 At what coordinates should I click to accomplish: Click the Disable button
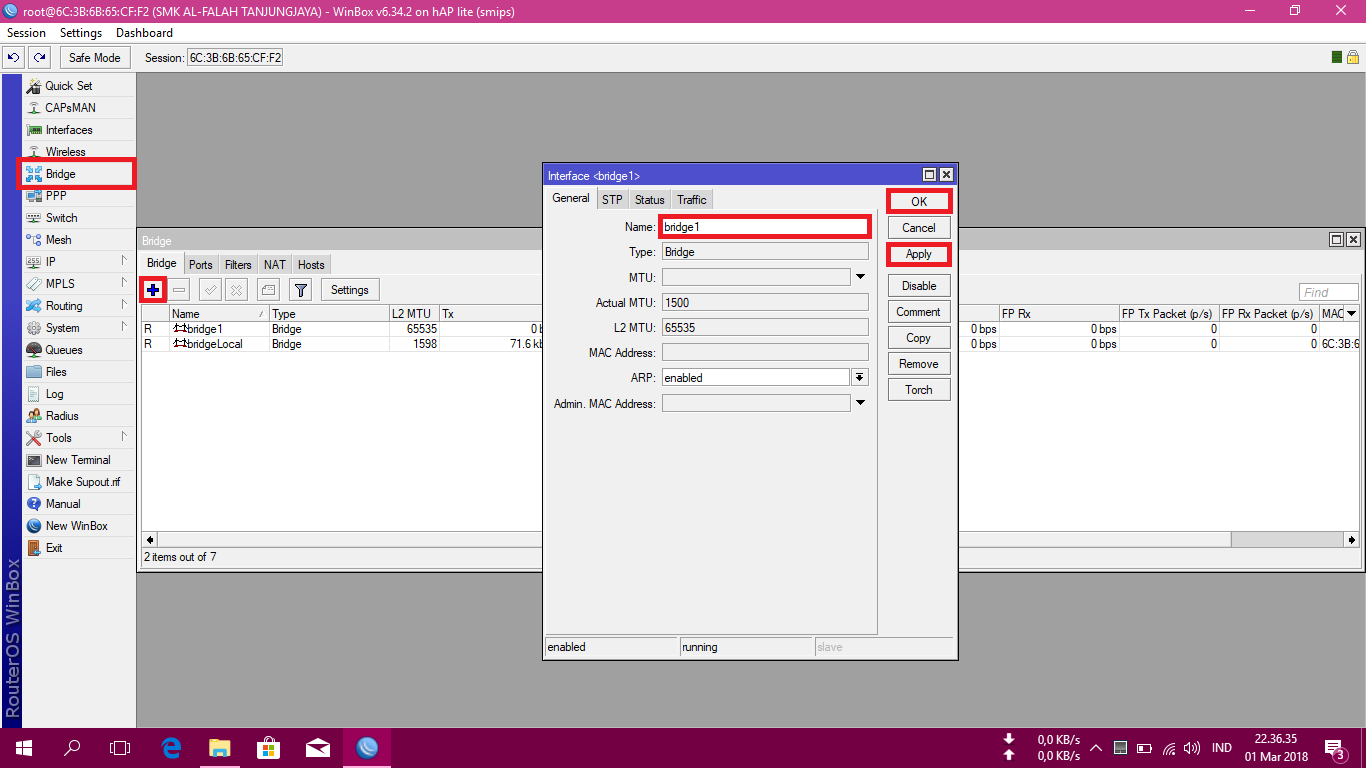click(x=919, y=286)
